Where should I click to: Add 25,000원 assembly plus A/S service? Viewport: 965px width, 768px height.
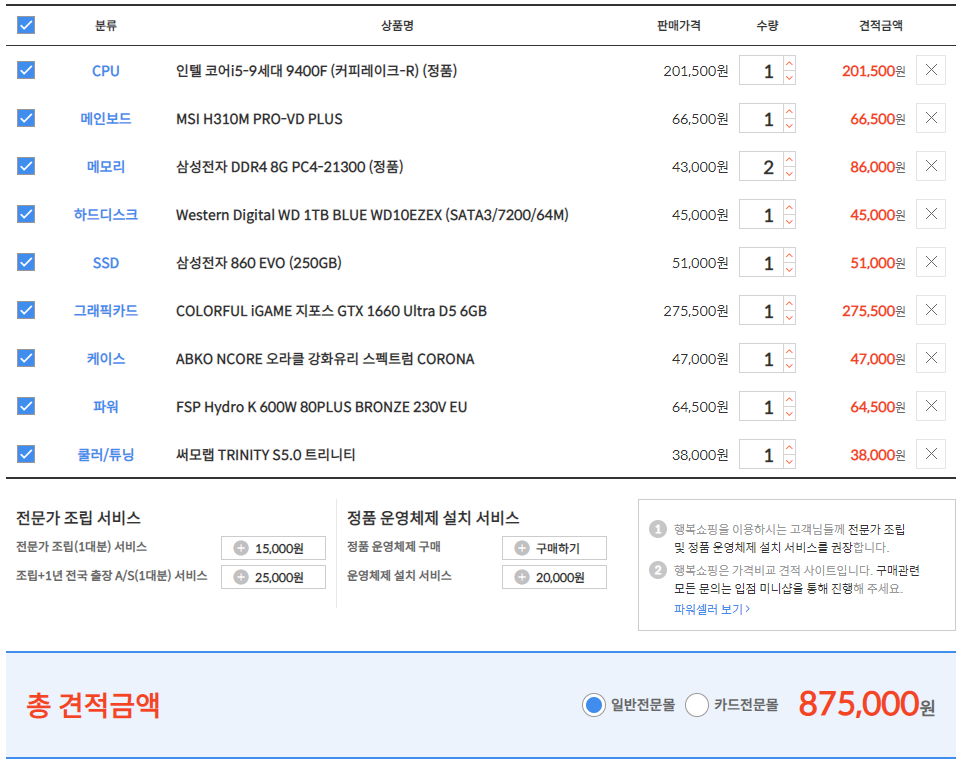pyautogui.click(x=273, y=577)
